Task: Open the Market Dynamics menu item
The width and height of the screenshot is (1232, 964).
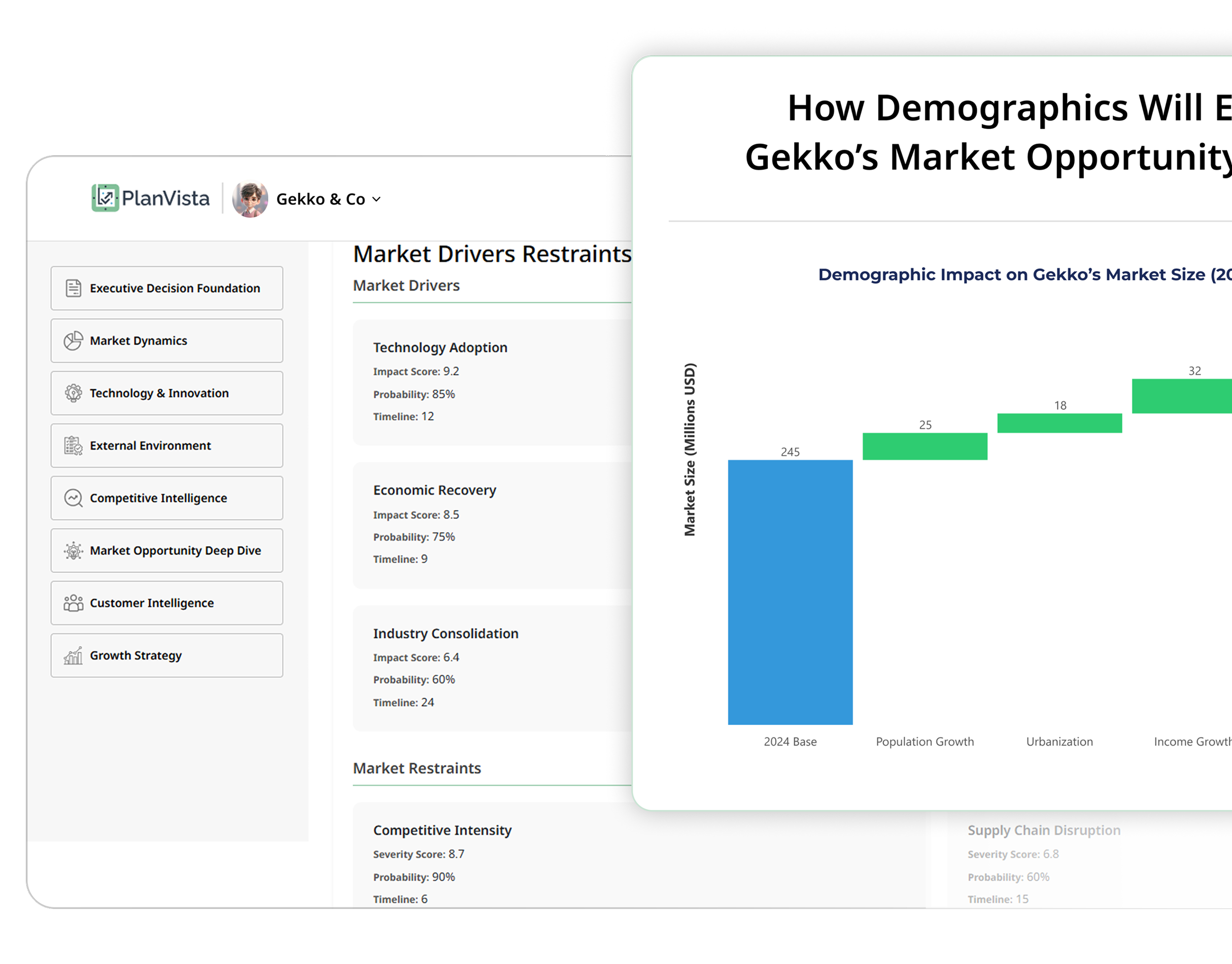Action: [x=166, y=341]
